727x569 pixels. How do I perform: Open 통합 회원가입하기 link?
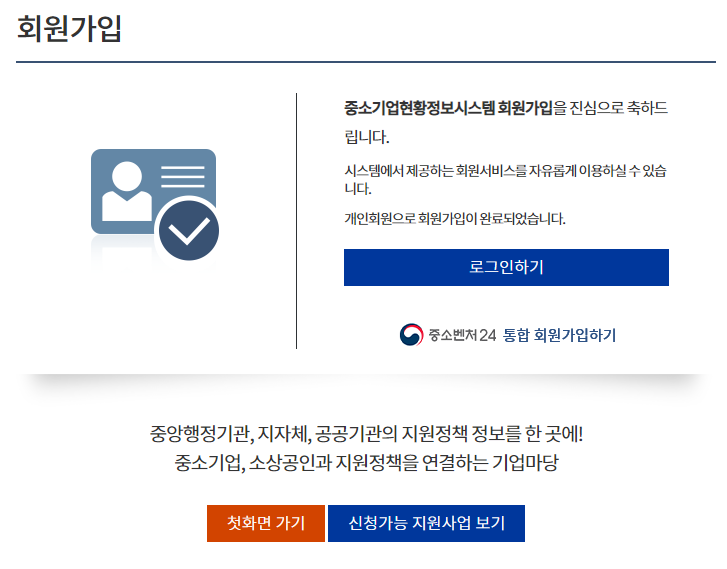pos(559,335)
